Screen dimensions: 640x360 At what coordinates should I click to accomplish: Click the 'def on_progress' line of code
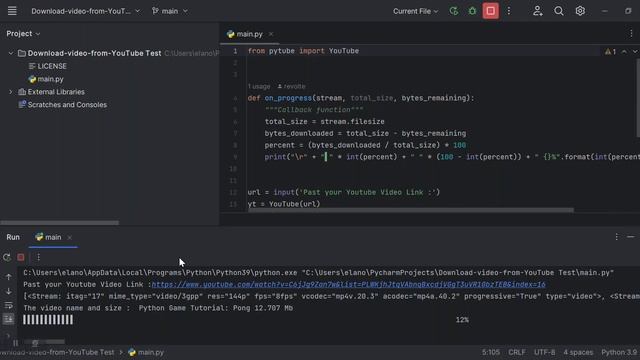coord(361,98)
